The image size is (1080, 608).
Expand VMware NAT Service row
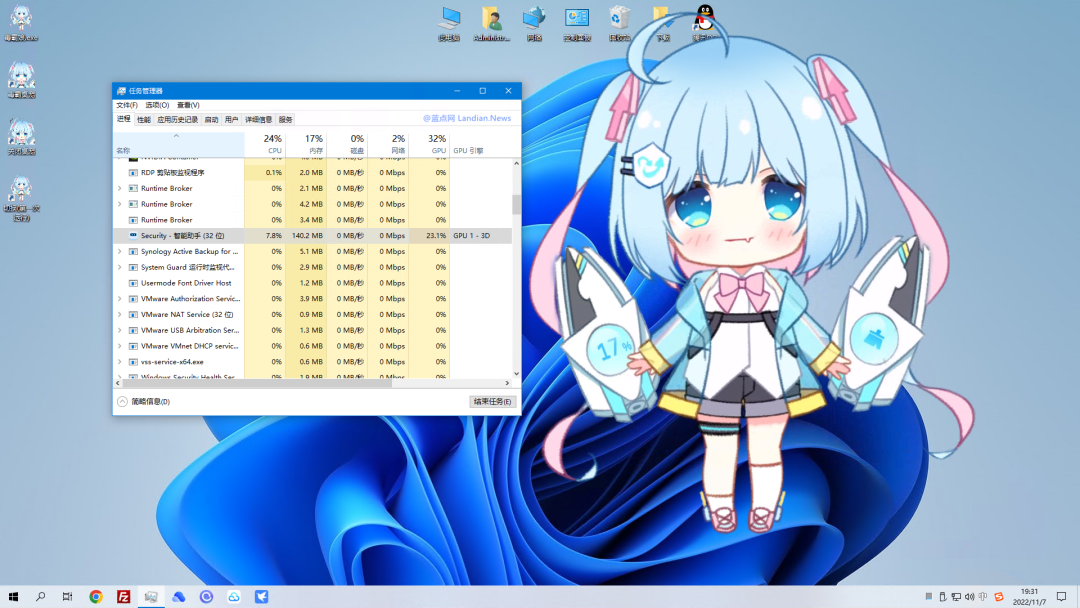[119, 315]
